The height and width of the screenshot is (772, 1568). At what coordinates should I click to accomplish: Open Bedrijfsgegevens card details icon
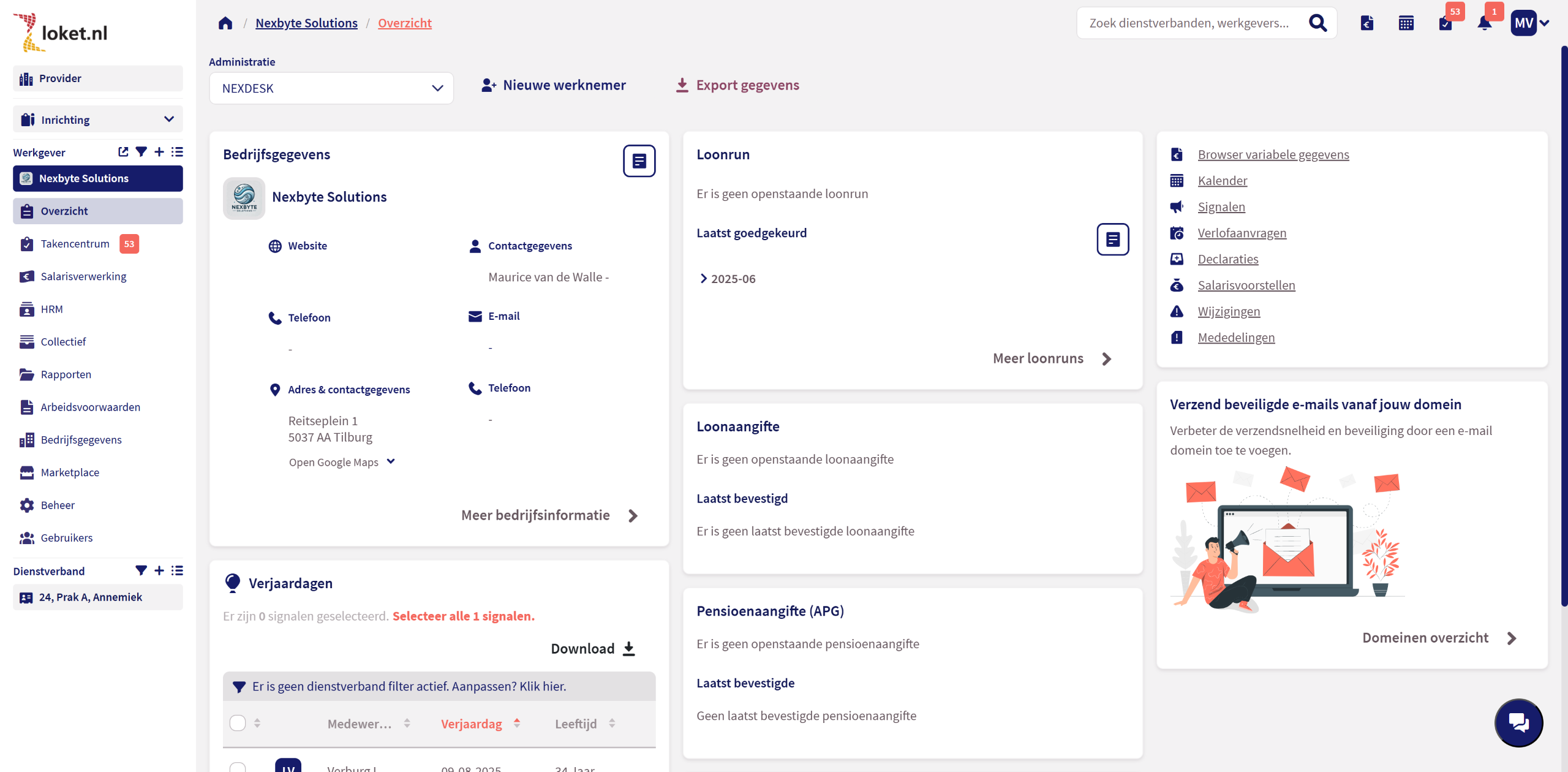(639, 161)
